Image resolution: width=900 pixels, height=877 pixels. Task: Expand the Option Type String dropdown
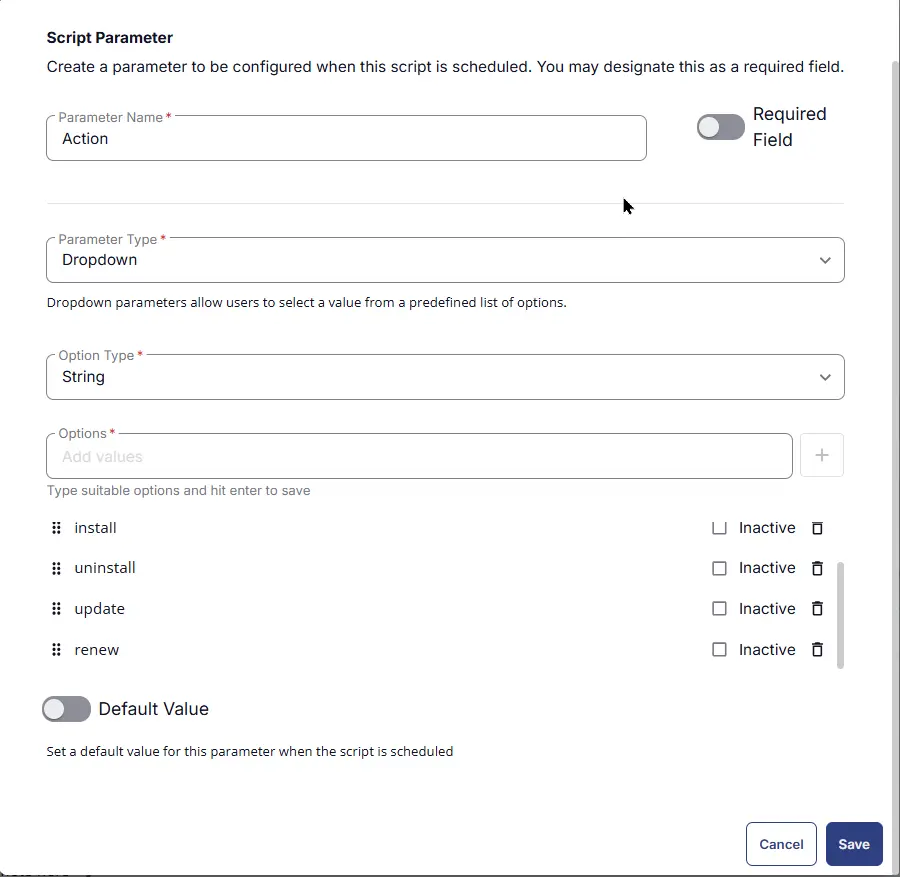[x=445, y=377]
